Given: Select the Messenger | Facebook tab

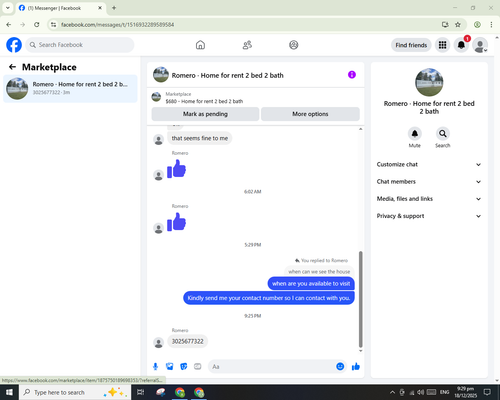Looking at the screenshot, I should [61, 8].
